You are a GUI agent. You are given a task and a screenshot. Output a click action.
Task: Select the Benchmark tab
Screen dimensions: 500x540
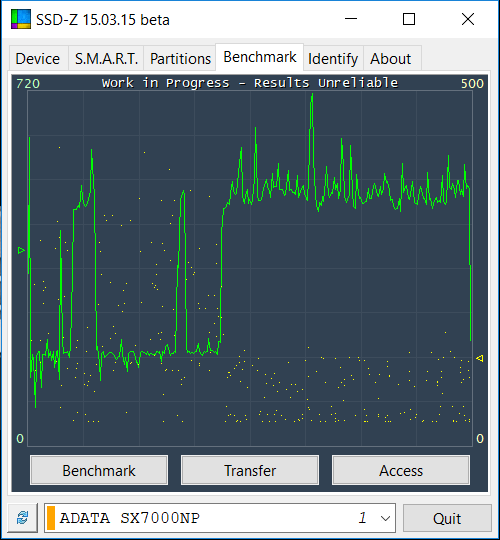coord(259,57)
